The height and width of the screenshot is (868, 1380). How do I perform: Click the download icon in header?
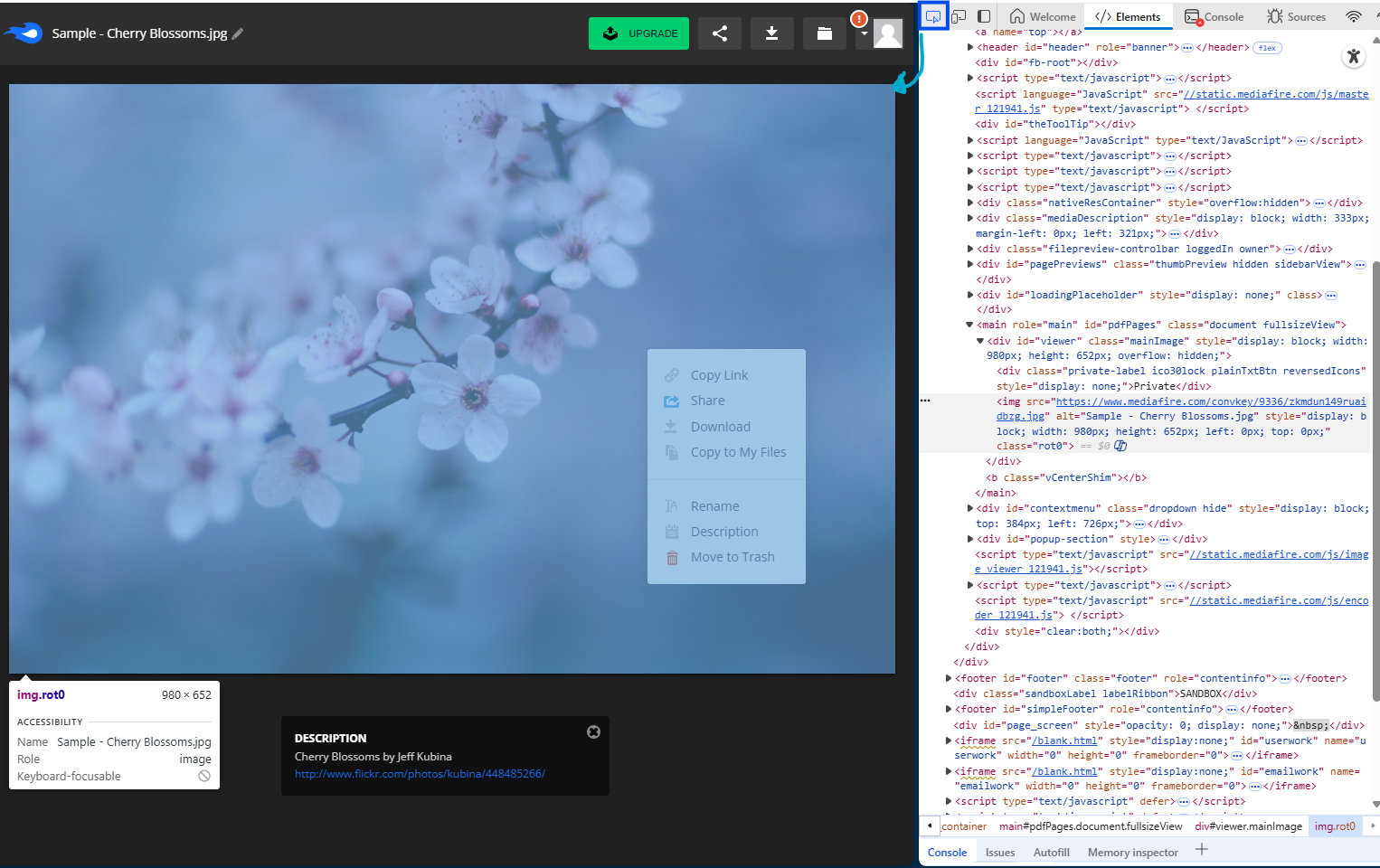[x=771, y=33]
